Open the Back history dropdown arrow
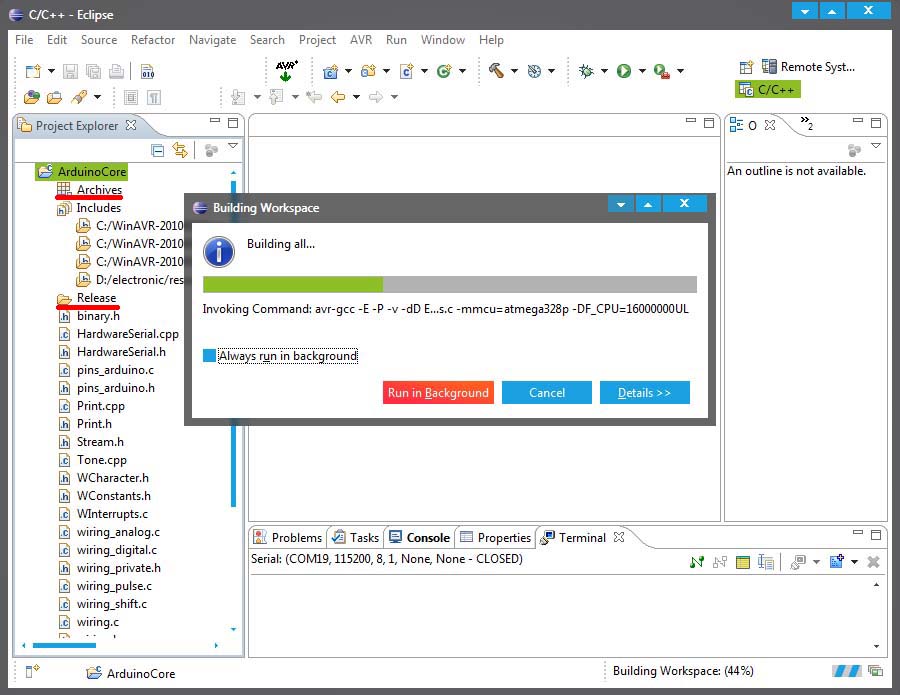The image size is (900, 695). pos(356,97)
